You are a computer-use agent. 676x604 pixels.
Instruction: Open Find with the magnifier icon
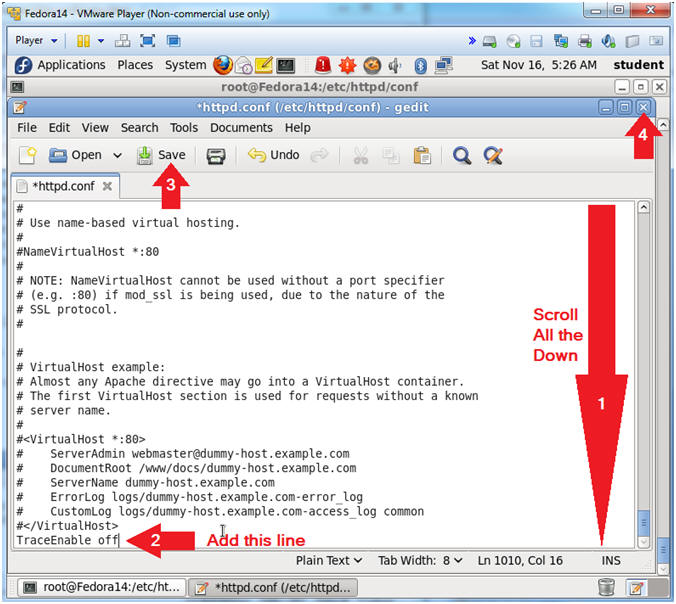tap(462, 156)
